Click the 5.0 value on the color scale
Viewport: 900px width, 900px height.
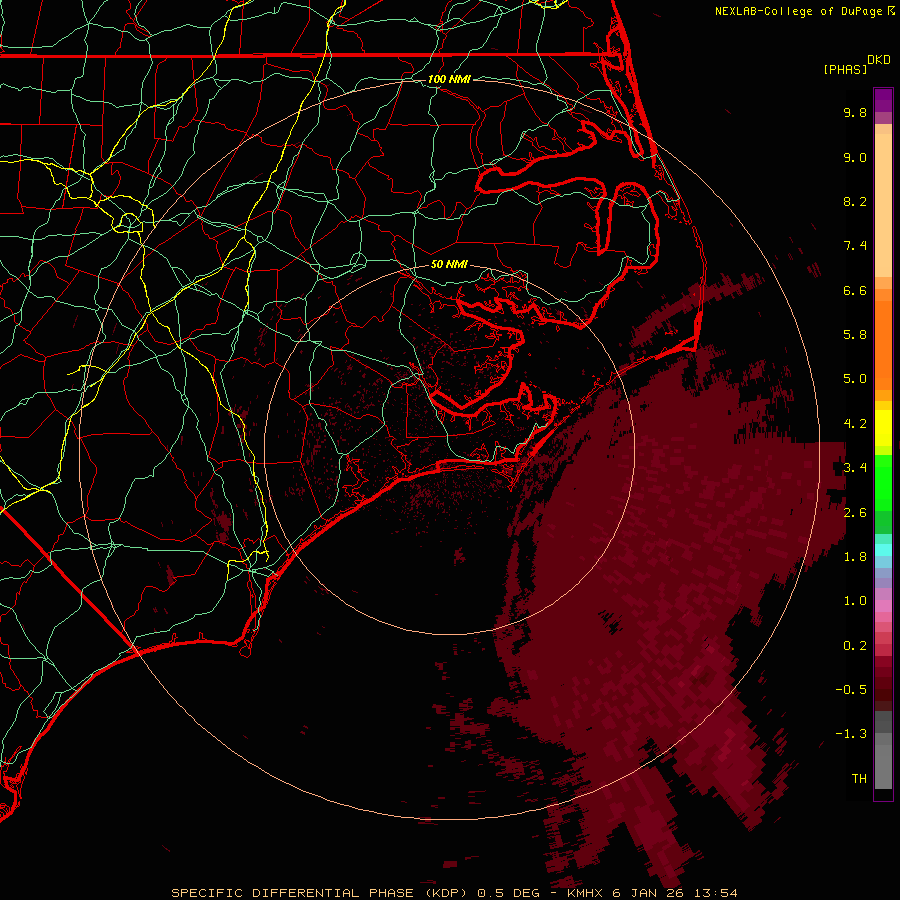pos(855,379)
